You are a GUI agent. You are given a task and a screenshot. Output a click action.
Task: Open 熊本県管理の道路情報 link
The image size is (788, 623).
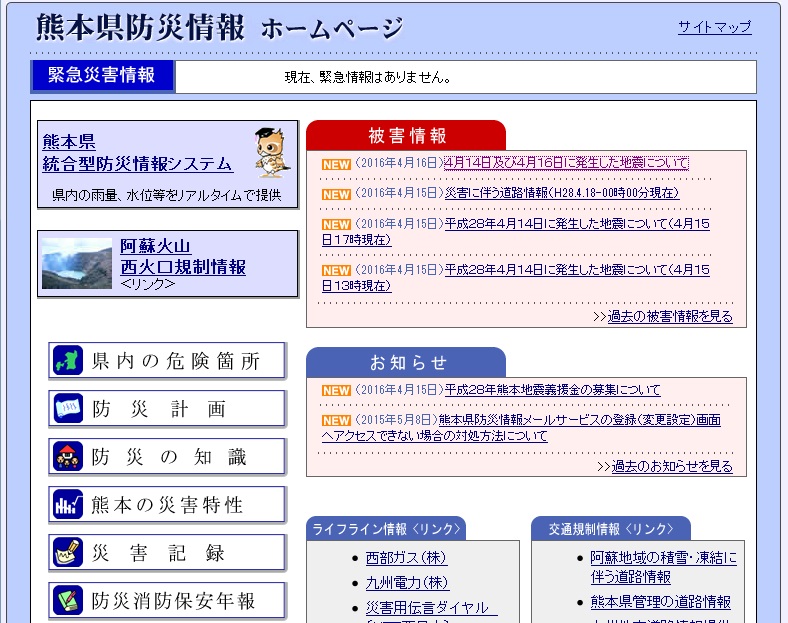pos(660,602)
